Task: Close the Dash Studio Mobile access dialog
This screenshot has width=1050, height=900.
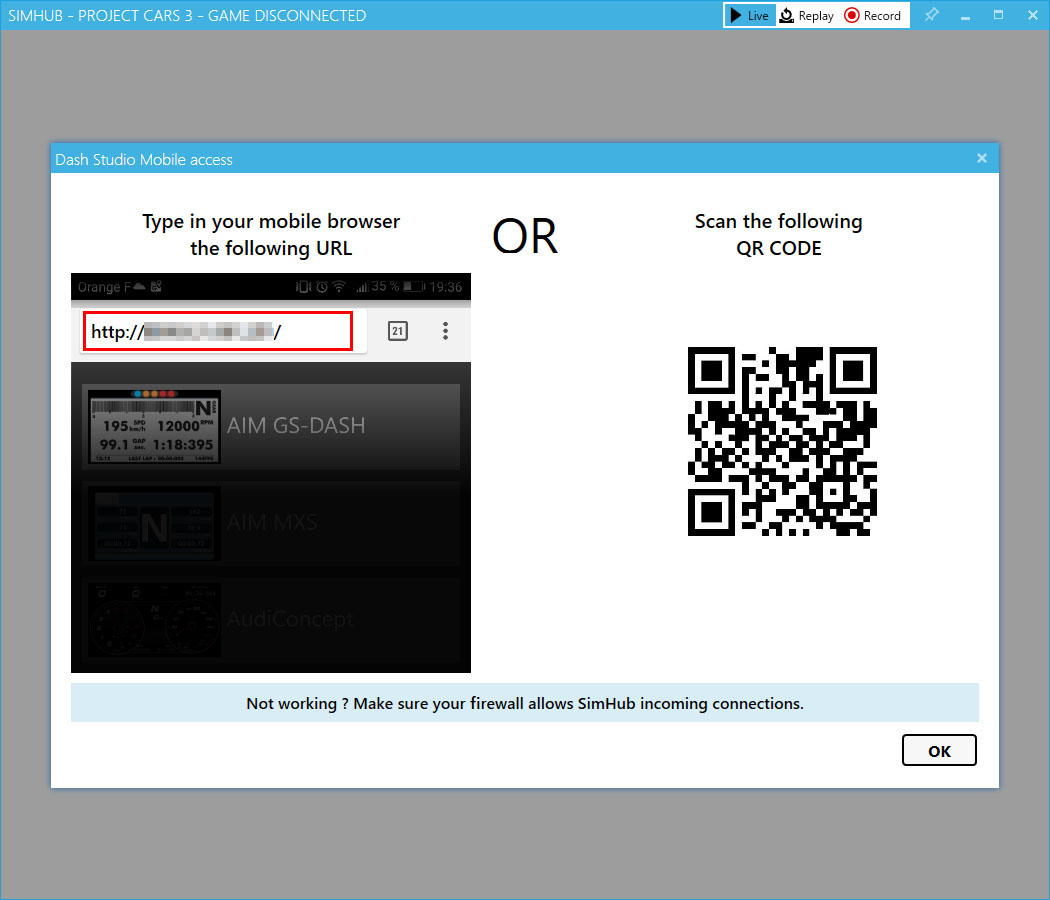Action: coord(981,158)
